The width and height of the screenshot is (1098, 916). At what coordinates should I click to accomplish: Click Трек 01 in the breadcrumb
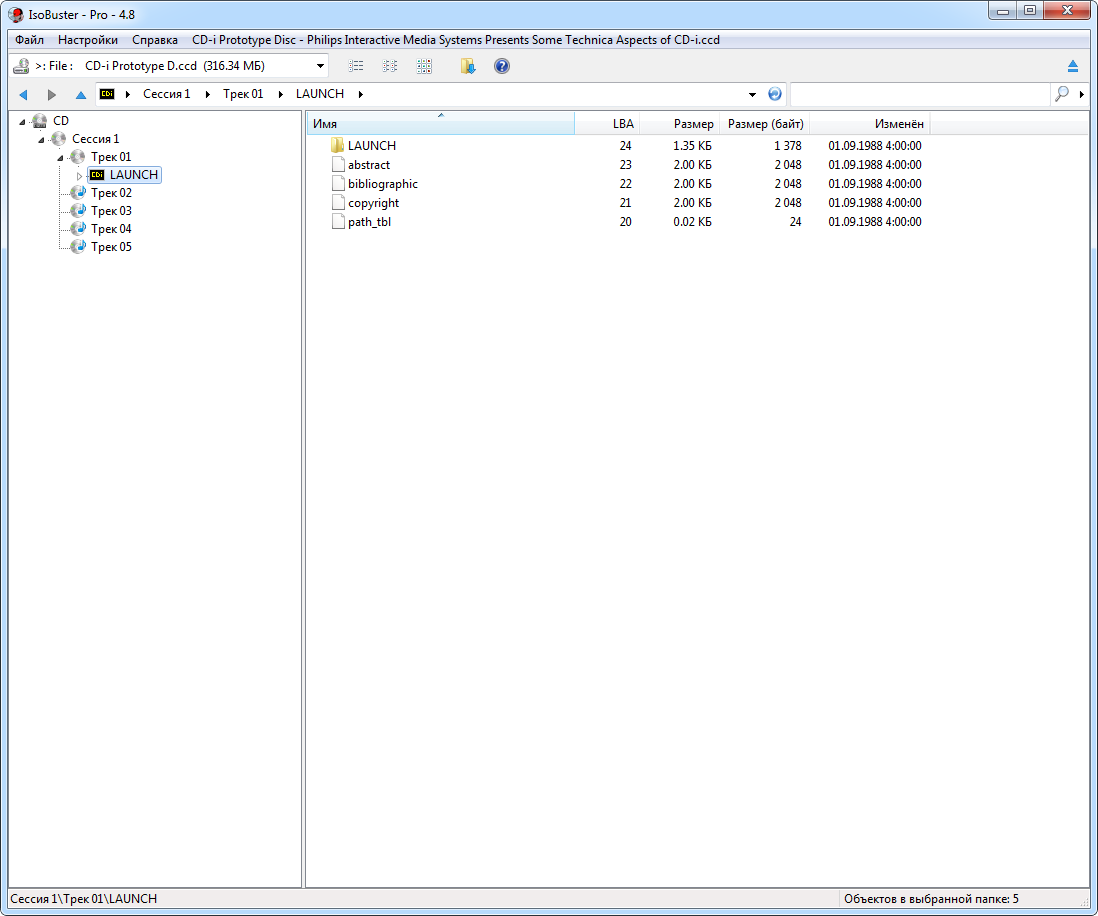click(x=243, y=94)
